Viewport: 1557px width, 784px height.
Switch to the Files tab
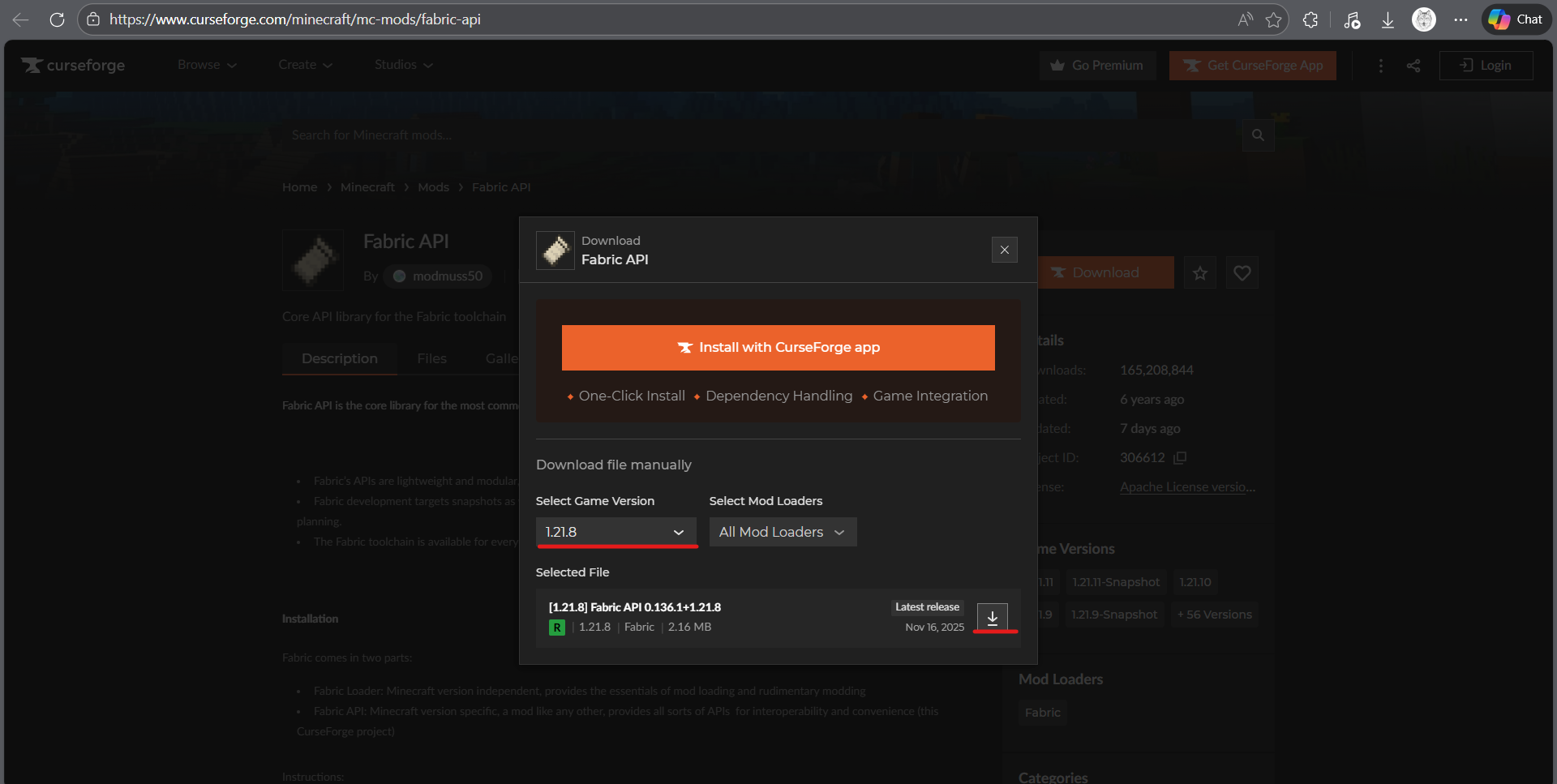coord(431,358)
